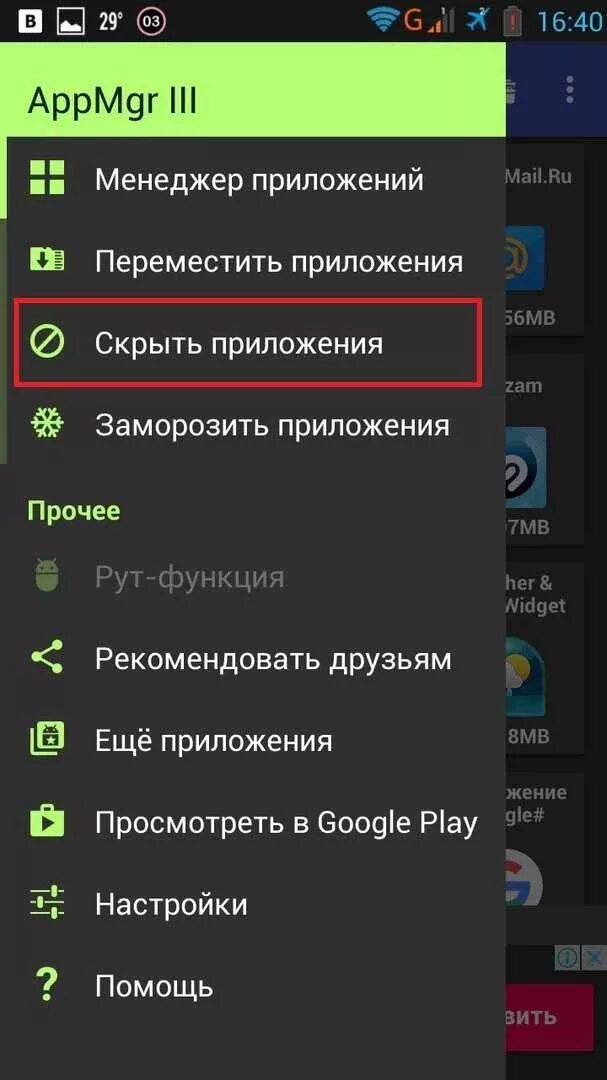
Task: Select Менеджер приложений menu item
Action: pos(253,178)
